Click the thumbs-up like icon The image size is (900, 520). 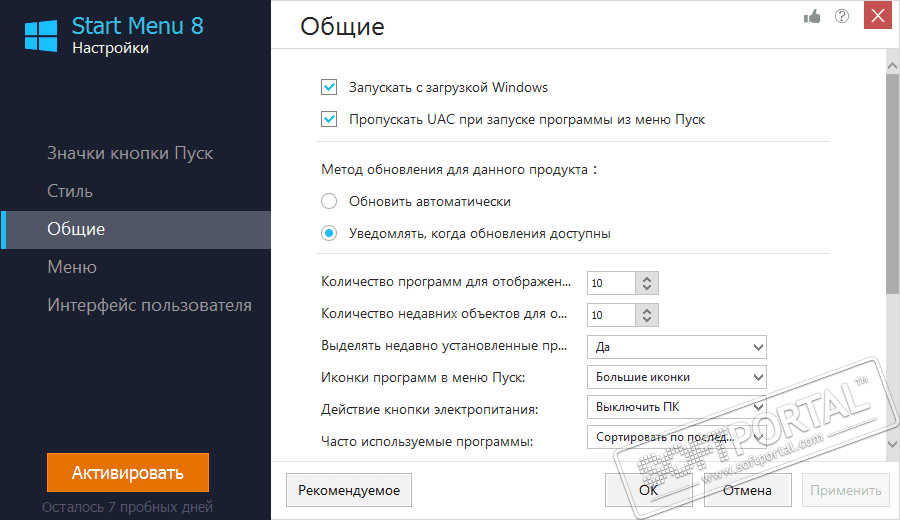(812, 17)
